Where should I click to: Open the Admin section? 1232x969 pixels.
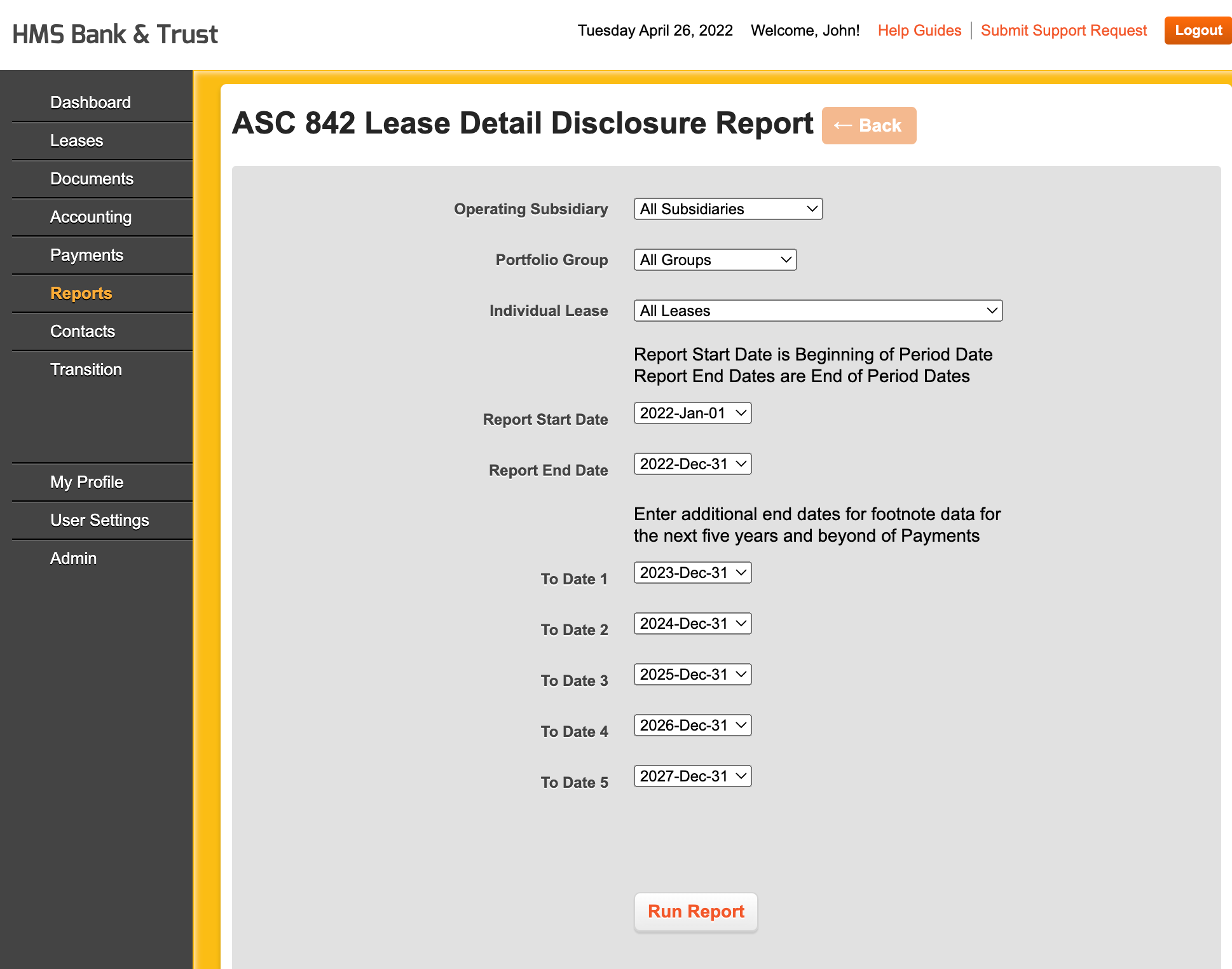73,558
